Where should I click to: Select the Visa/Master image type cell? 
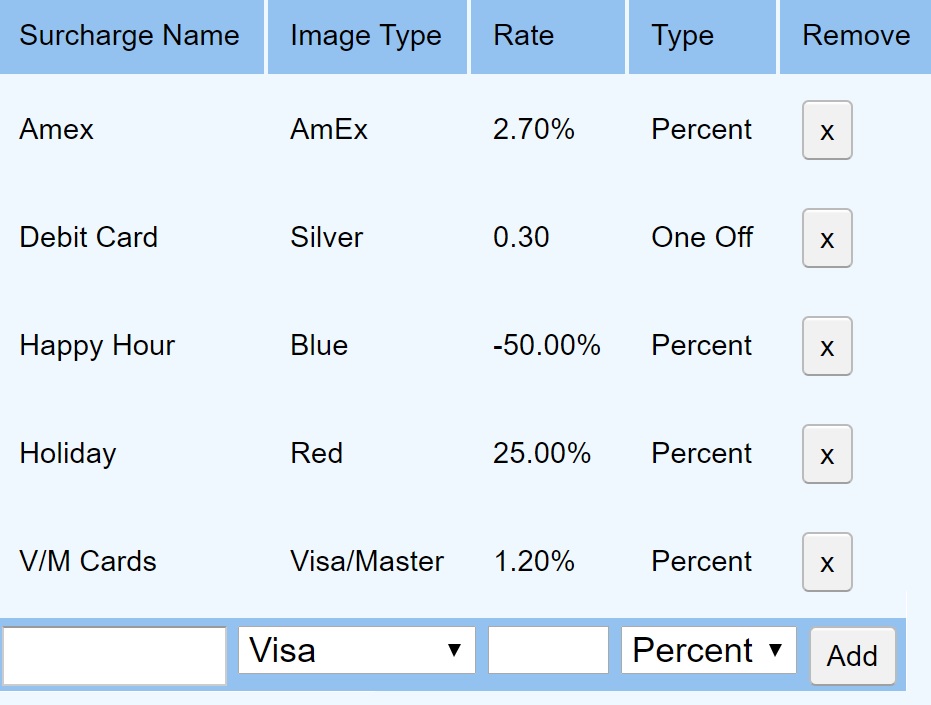(364, 562)
